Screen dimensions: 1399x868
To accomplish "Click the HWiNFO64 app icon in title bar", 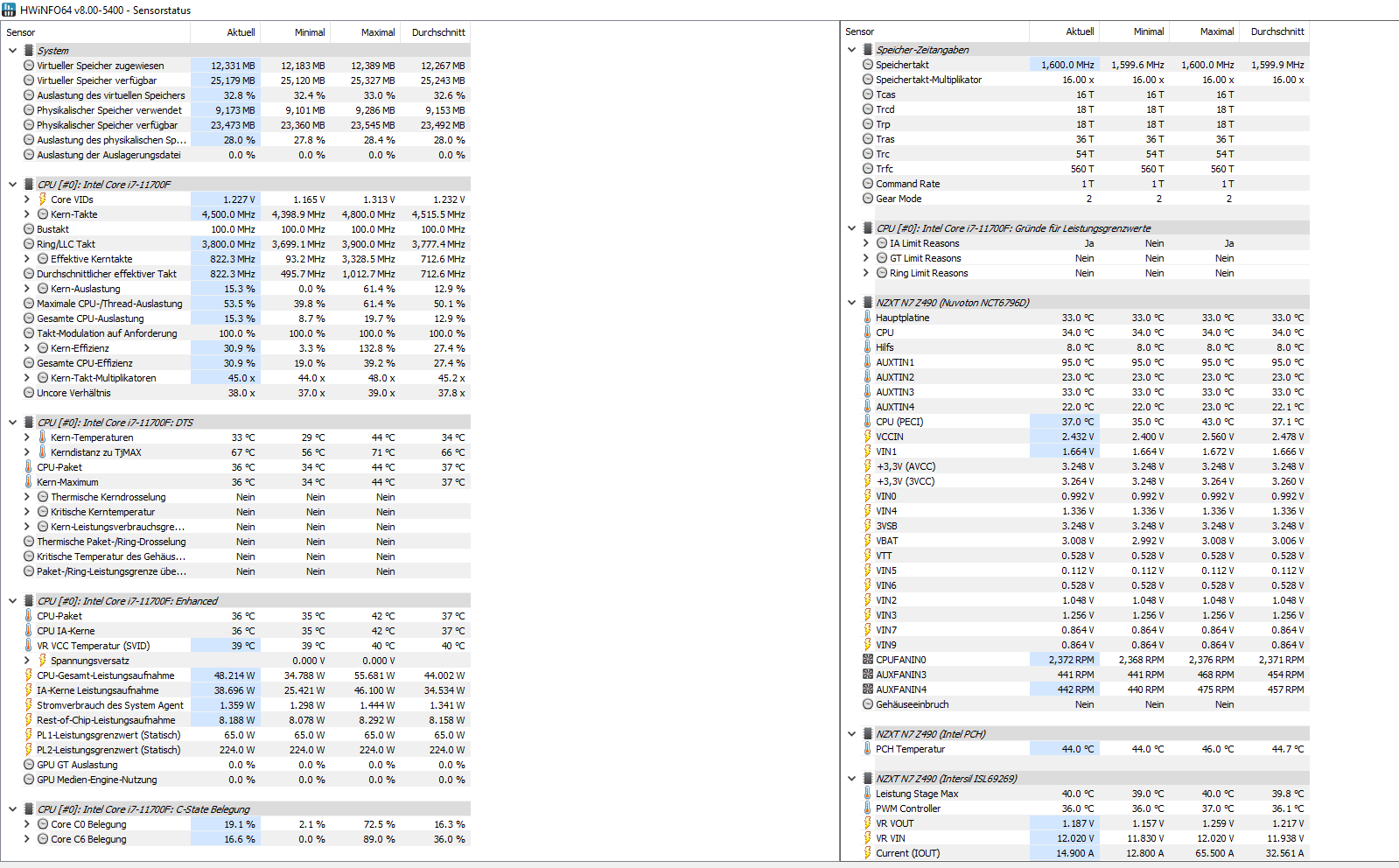I will (9, 10).
